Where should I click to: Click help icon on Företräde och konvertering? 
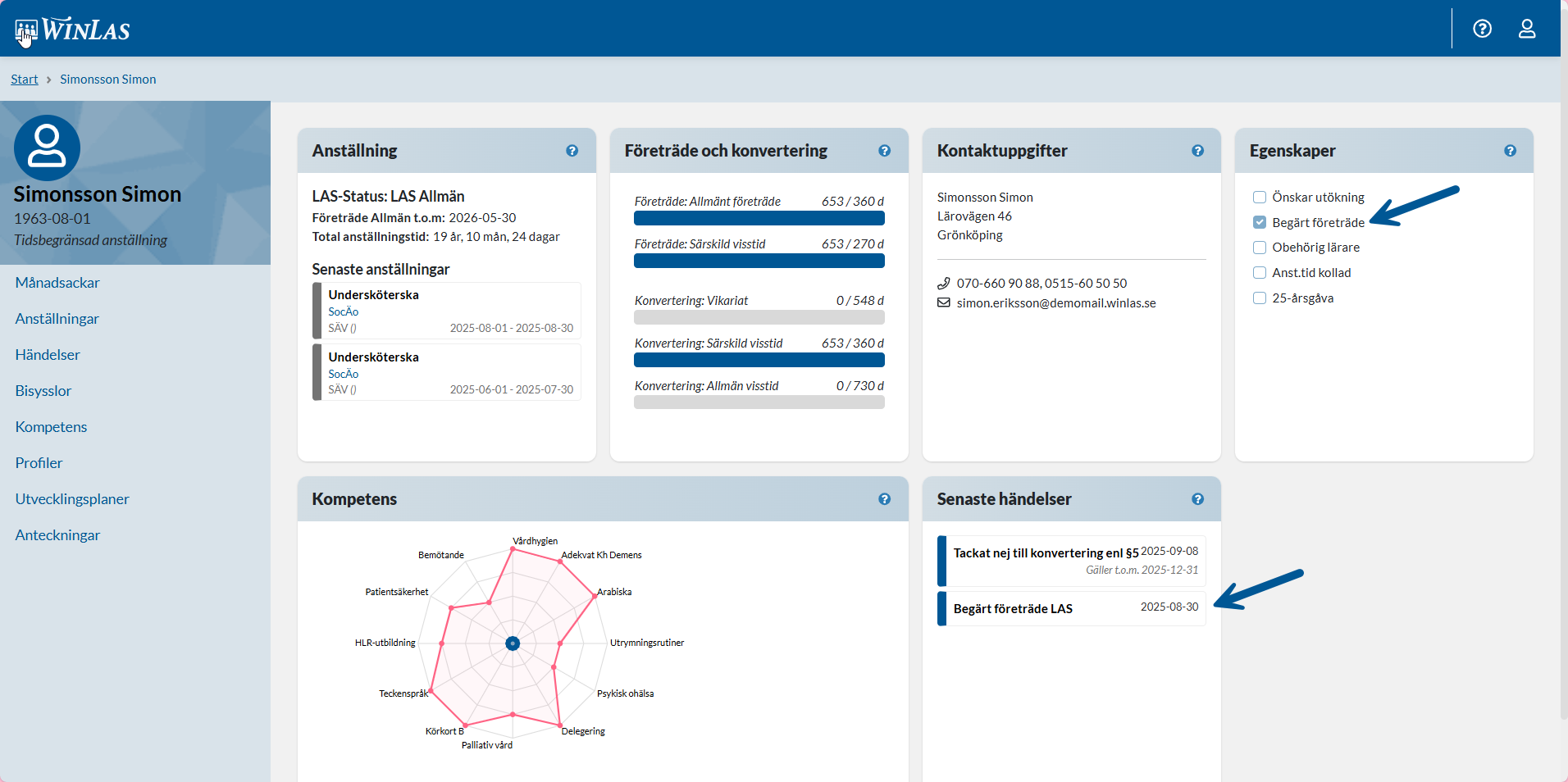click(x=884, y=151)
